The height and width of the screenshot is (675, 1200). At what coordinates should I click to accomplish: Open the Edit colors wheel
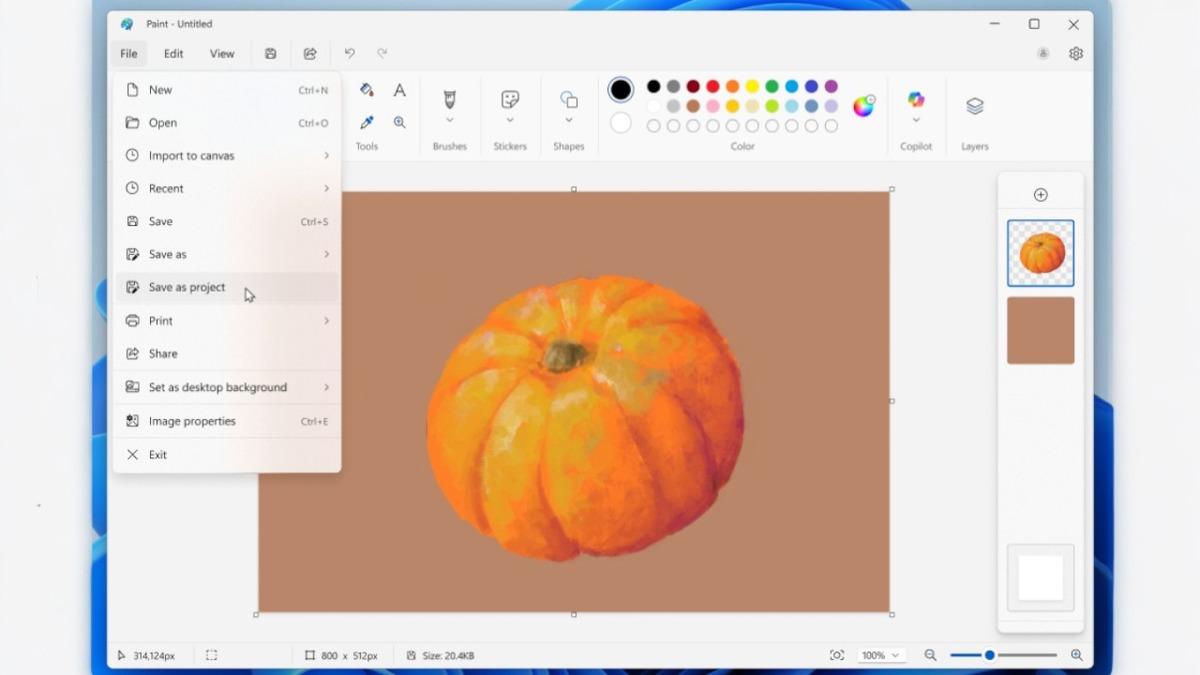point(863,106)
